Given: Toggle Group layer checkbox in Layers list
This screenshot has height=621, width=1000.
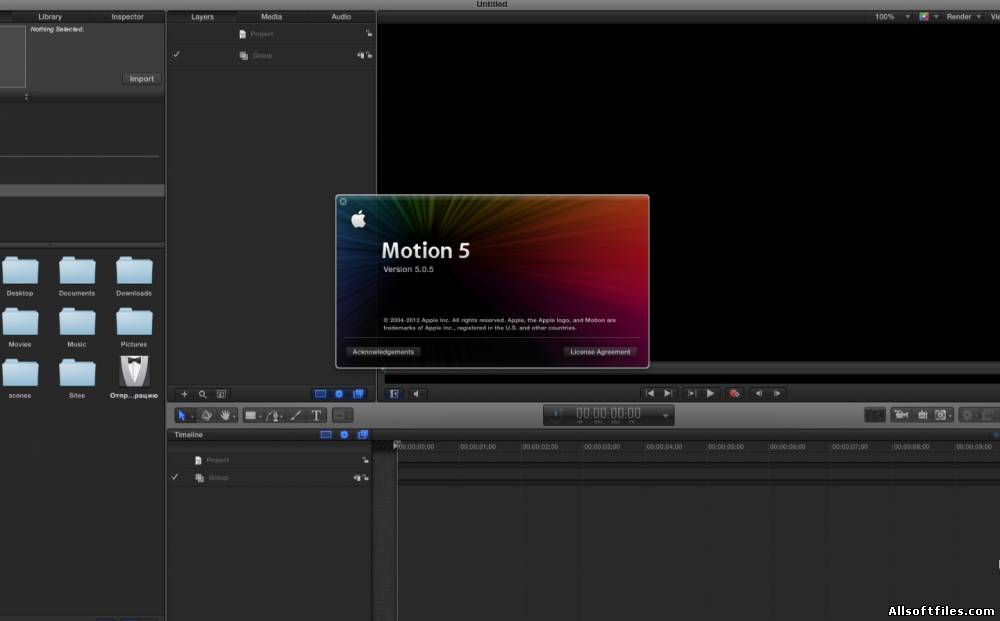Looking at the screenshot, I should (x=176, y=55).
